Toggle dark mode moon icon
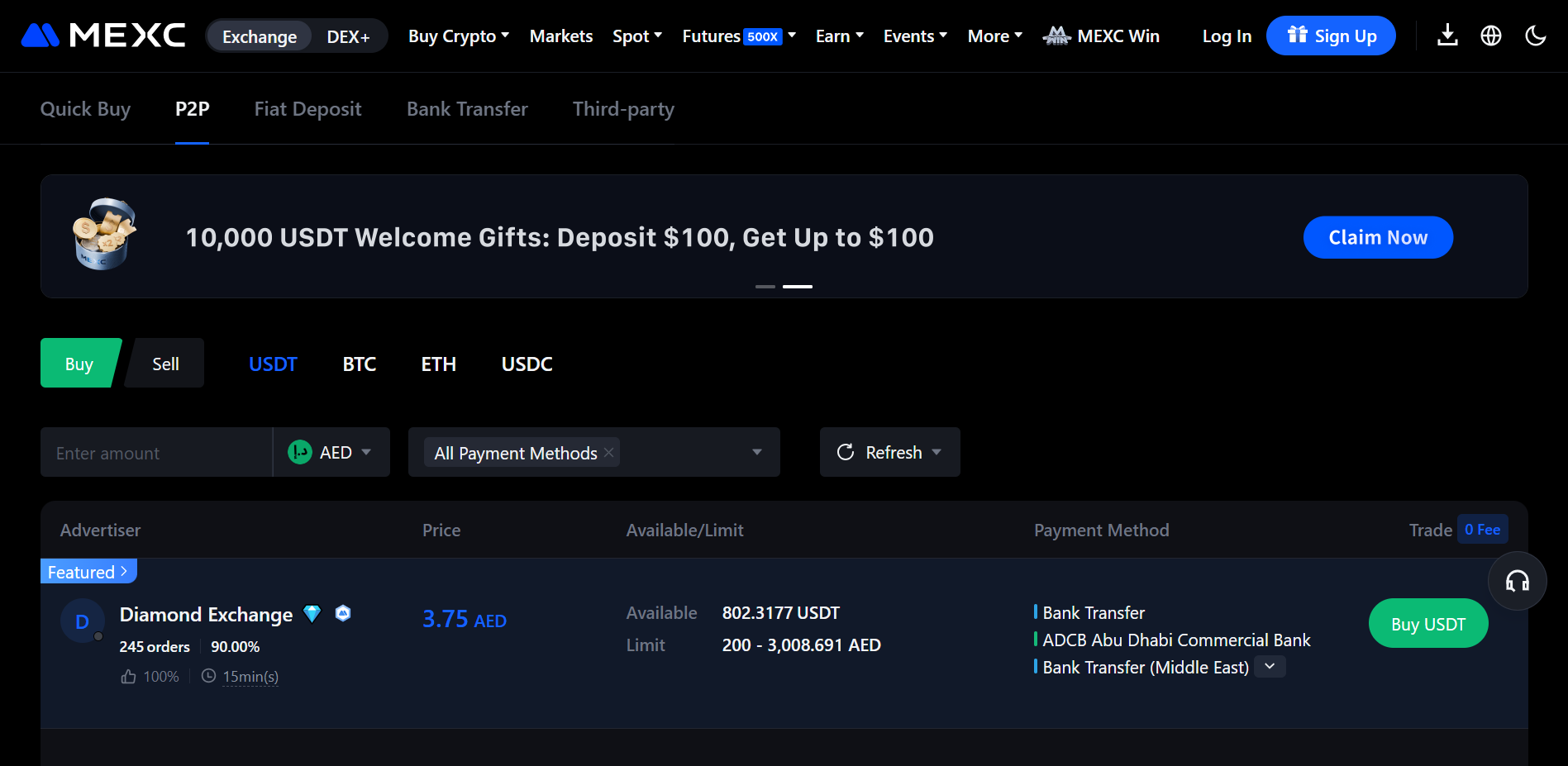This screenshot has height=766, width=1568. coord(1535,36)
